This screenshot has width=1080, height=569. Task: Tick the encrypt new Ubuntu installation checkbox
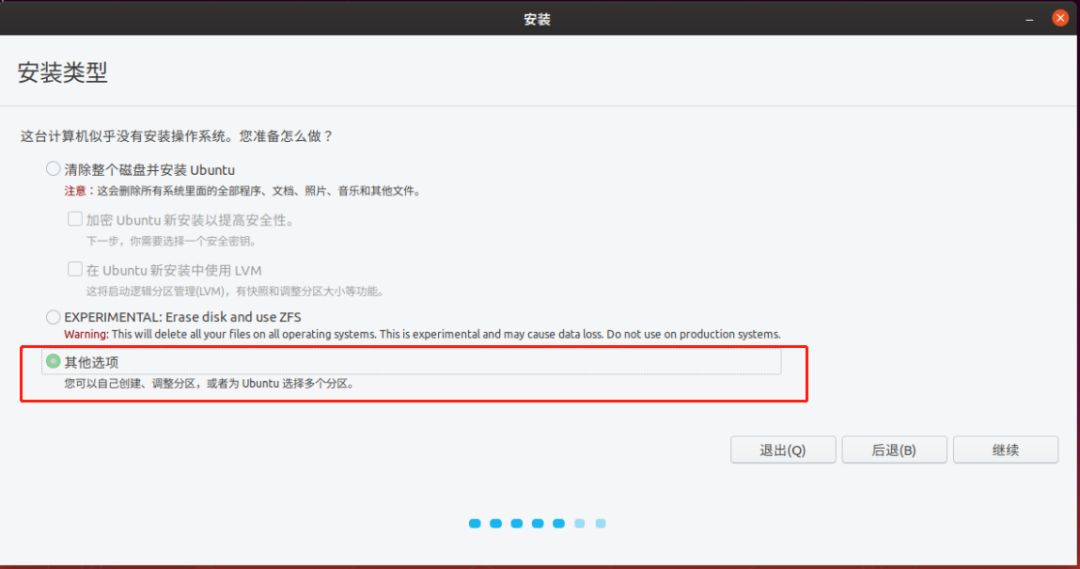(x=75, y=219)
